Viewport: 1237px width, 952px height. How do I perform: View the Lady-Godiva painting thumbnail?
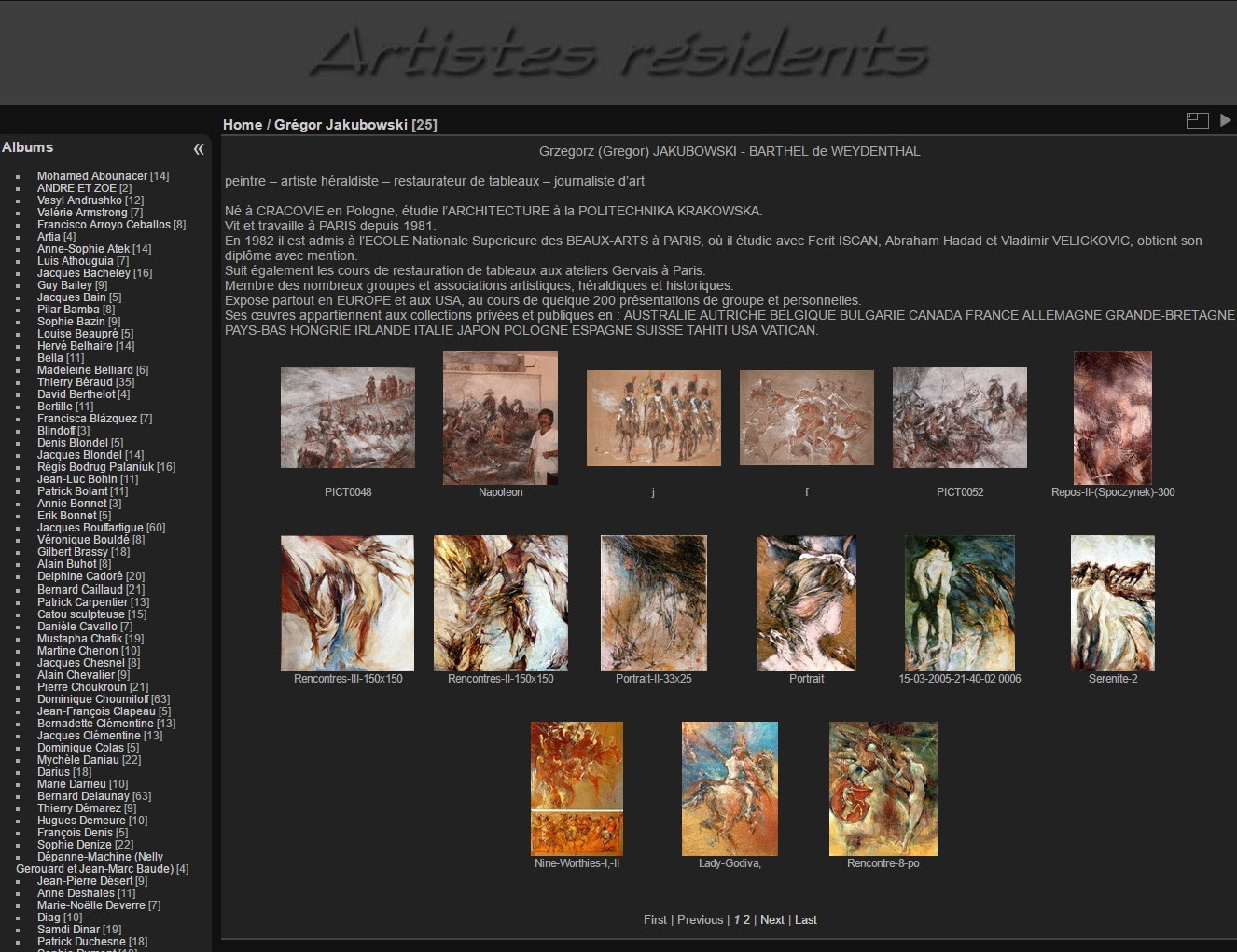pyautogui.click(x=730, y=789)
